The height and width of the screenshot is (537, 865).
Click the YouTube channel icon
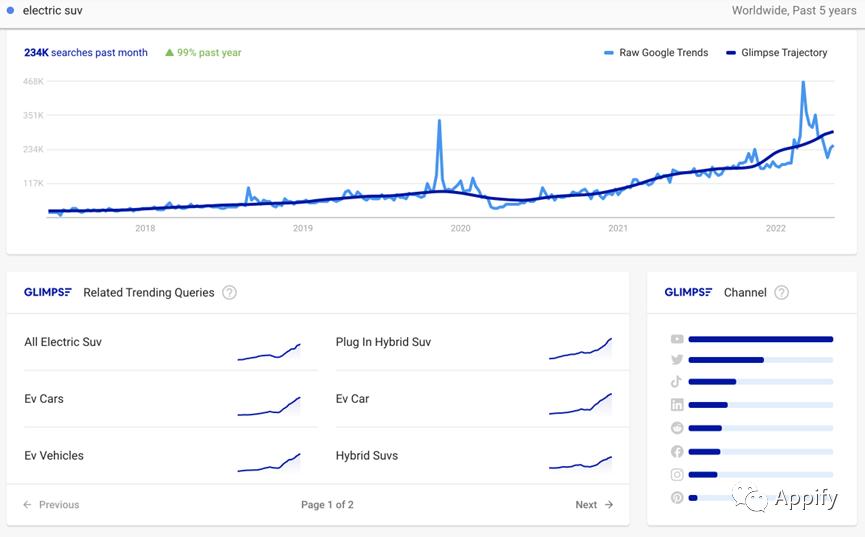click(677, 340)
